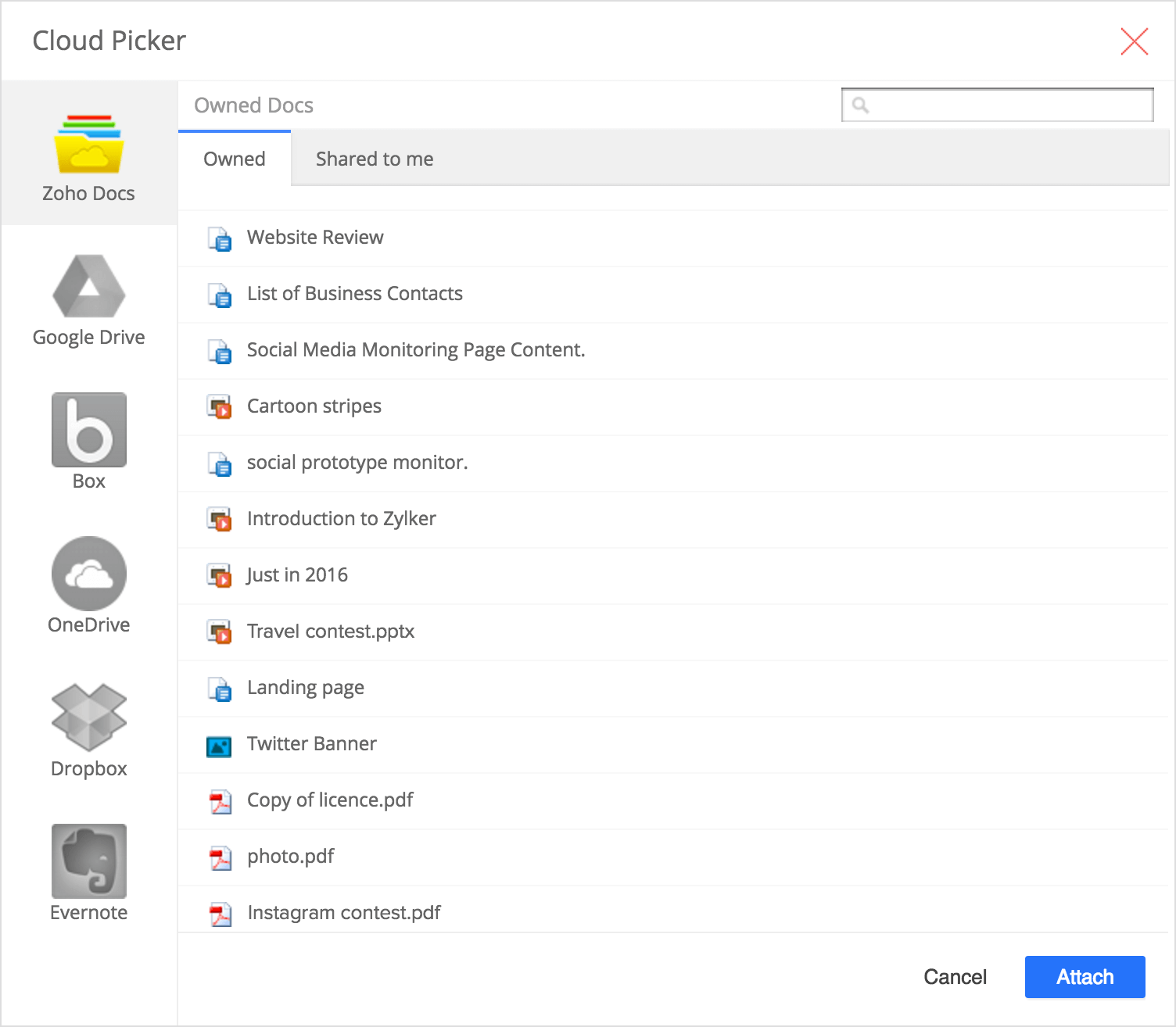The image size is (1176, 1027).
Task: Click the PDF icon beside photo.pdf
Action: coord(220,858)
